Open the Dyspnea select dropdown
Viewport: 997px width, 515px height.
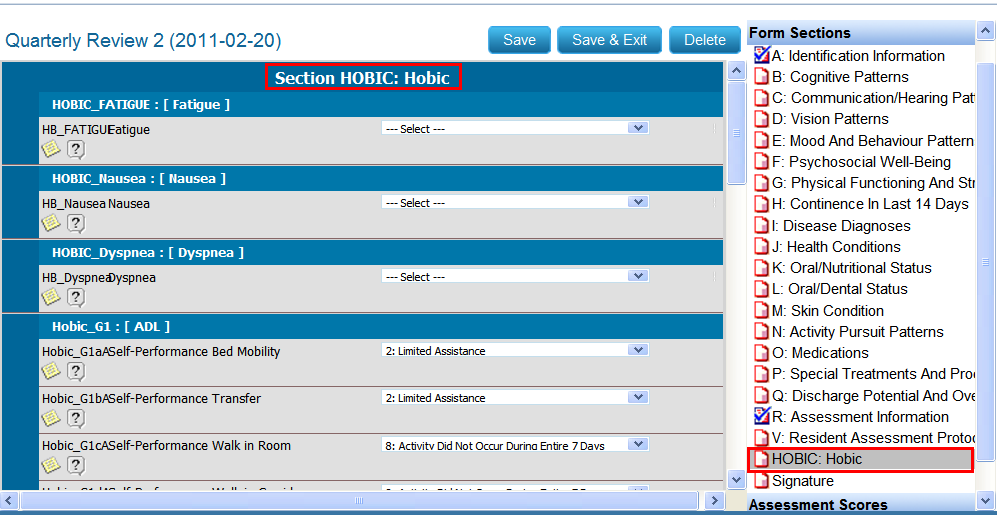515,277
